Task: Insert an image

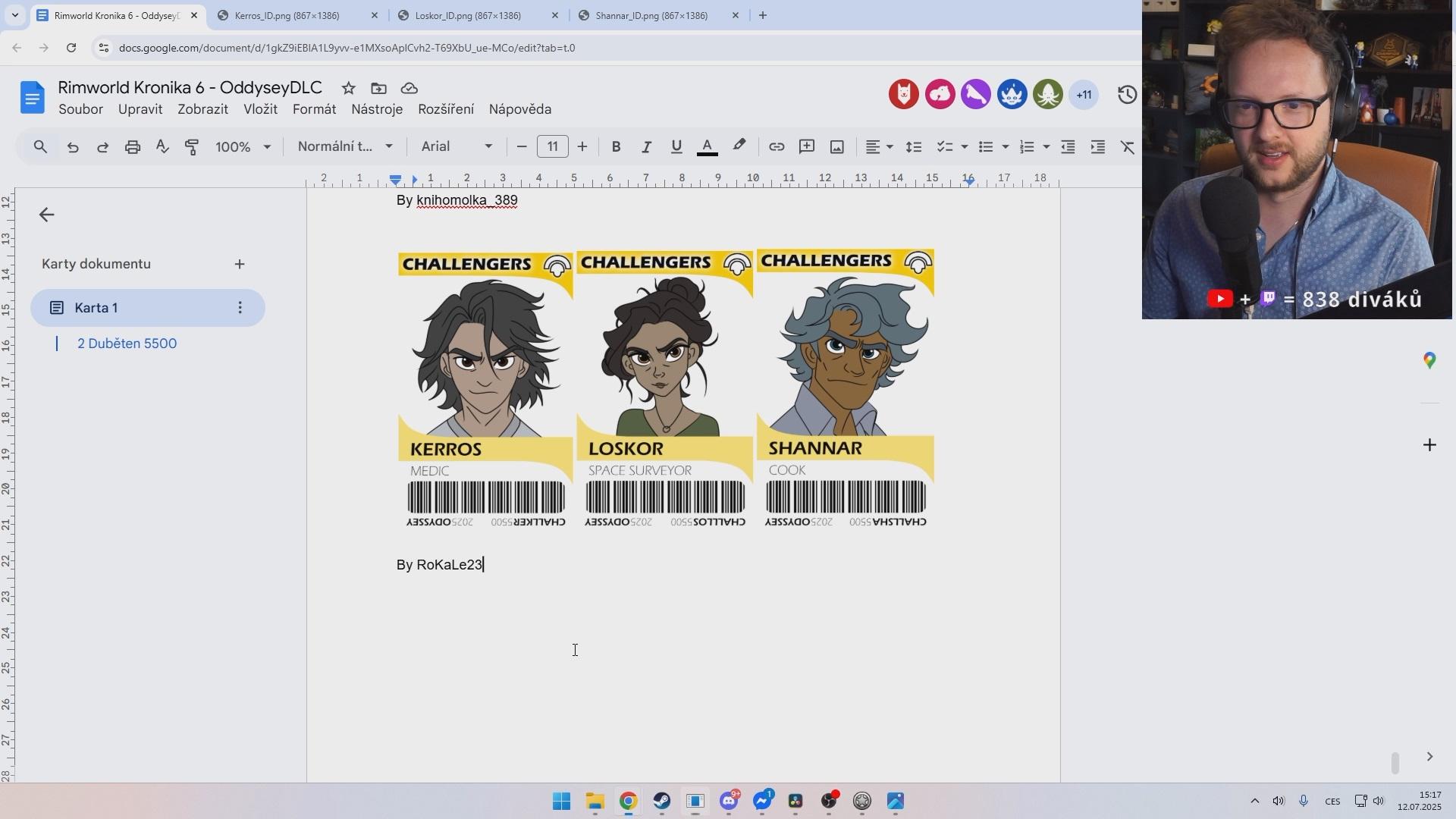Action: point(837,147)
